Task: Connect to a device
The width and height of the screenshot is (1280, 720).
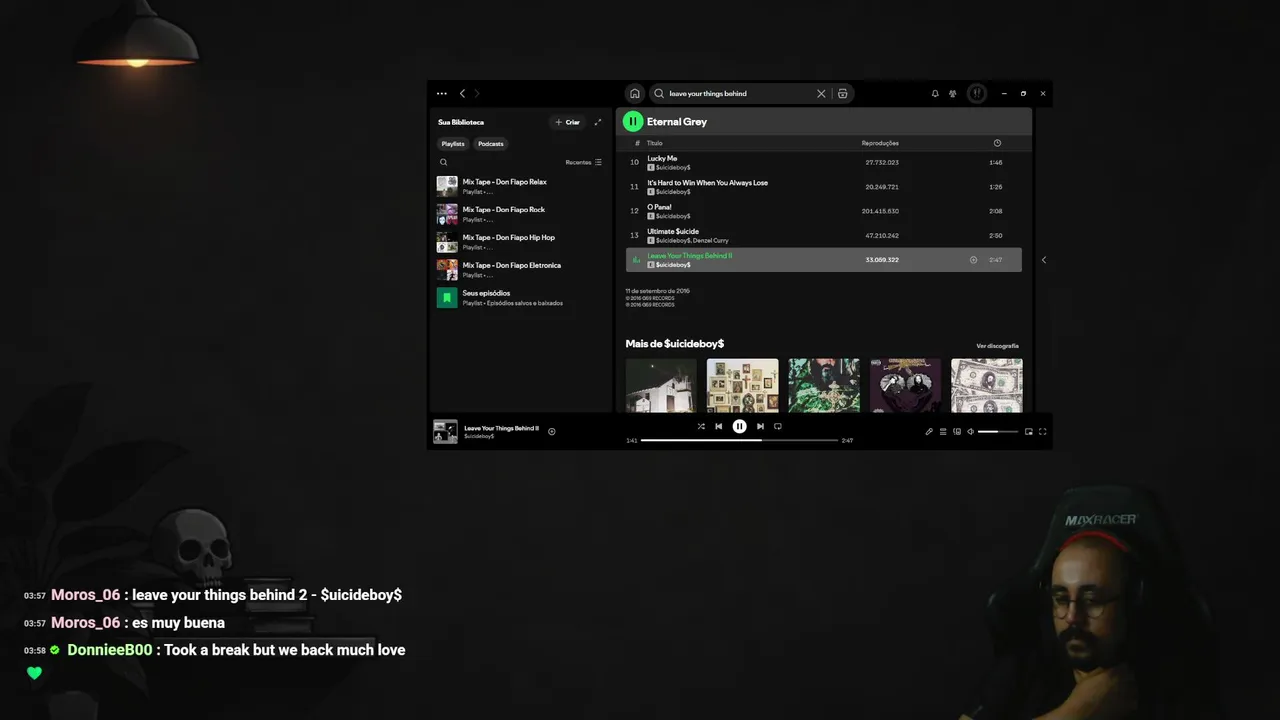Action: click(957, 432)
